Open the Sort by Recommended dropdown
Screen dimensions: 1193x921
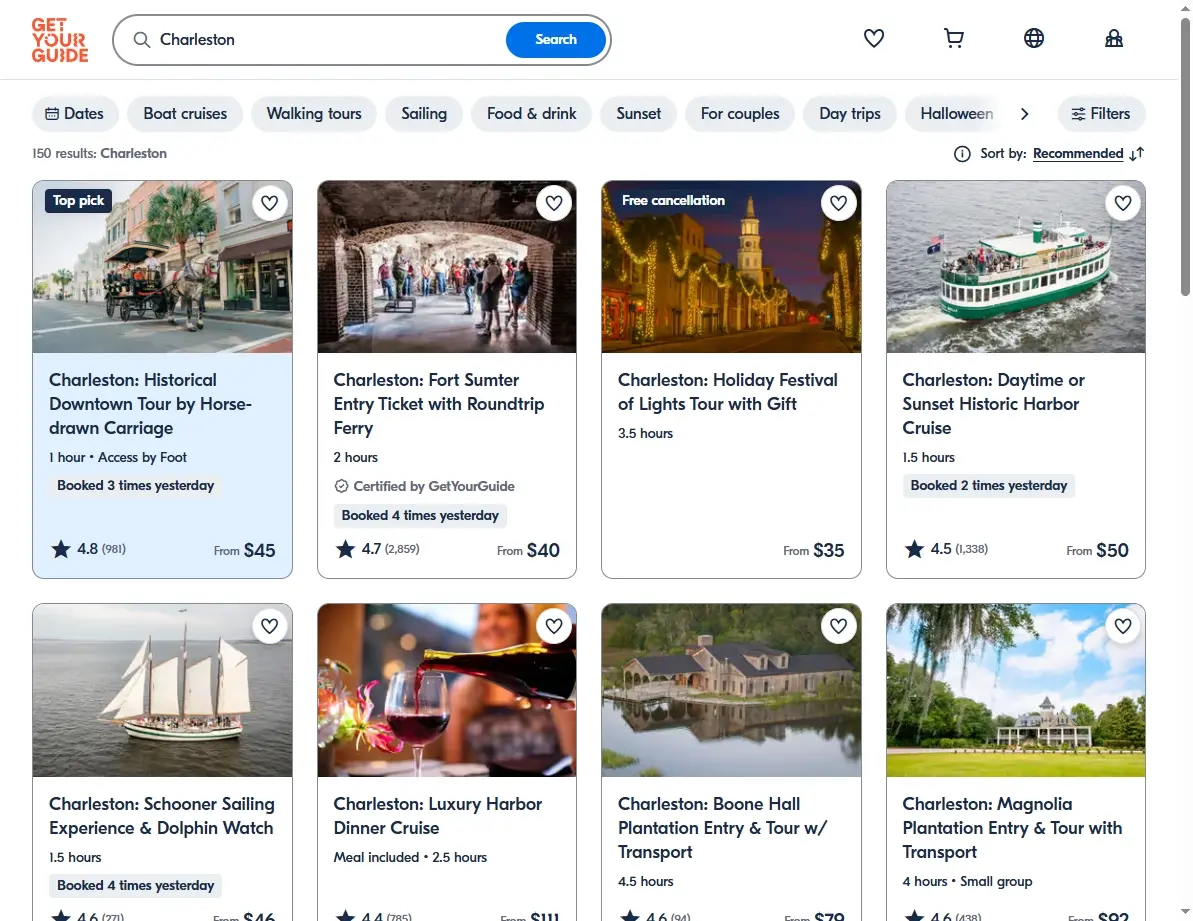click(x=1077, y=154)
